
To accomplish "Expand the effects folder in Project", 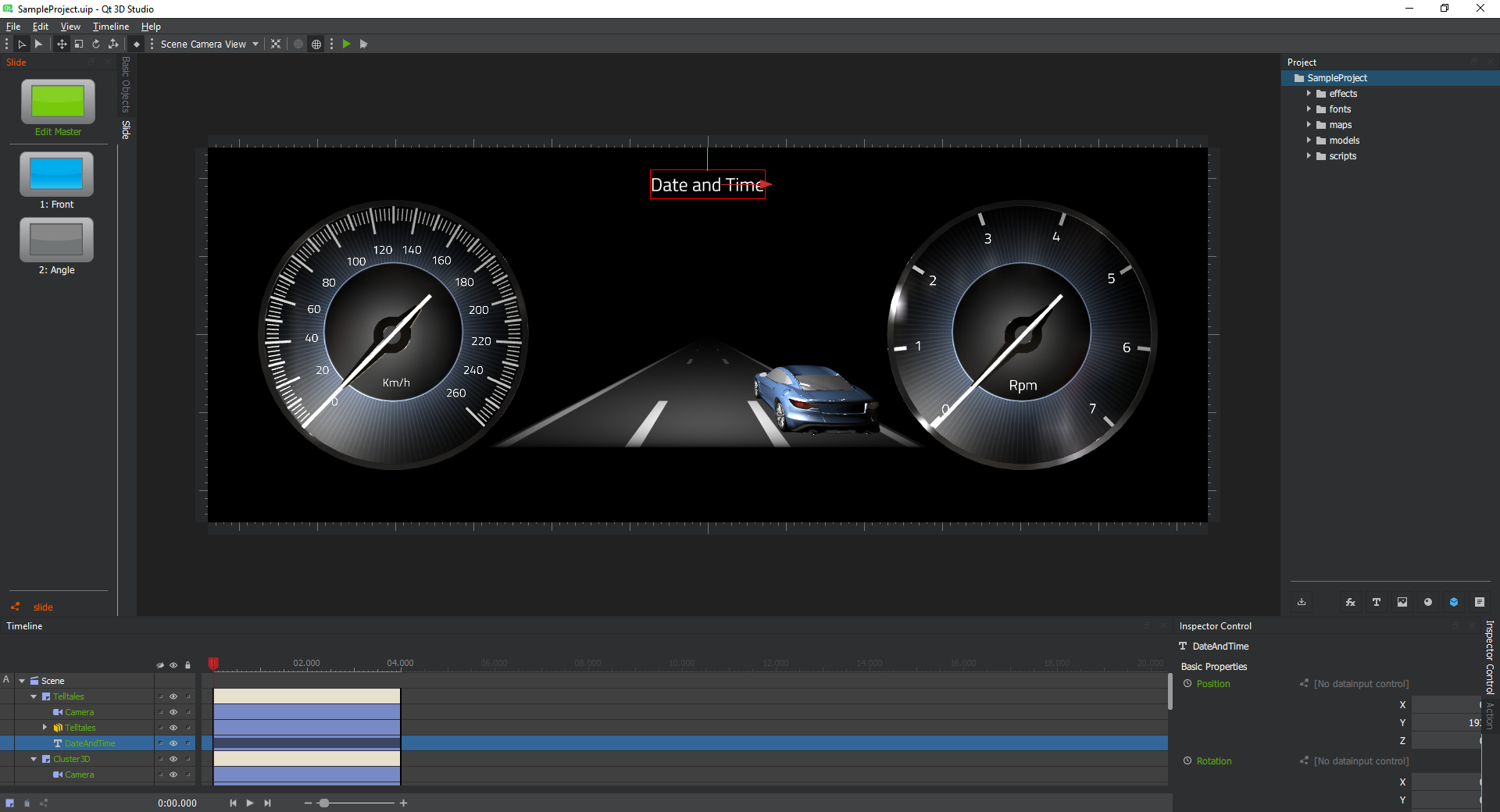I will coord(1309,94).
